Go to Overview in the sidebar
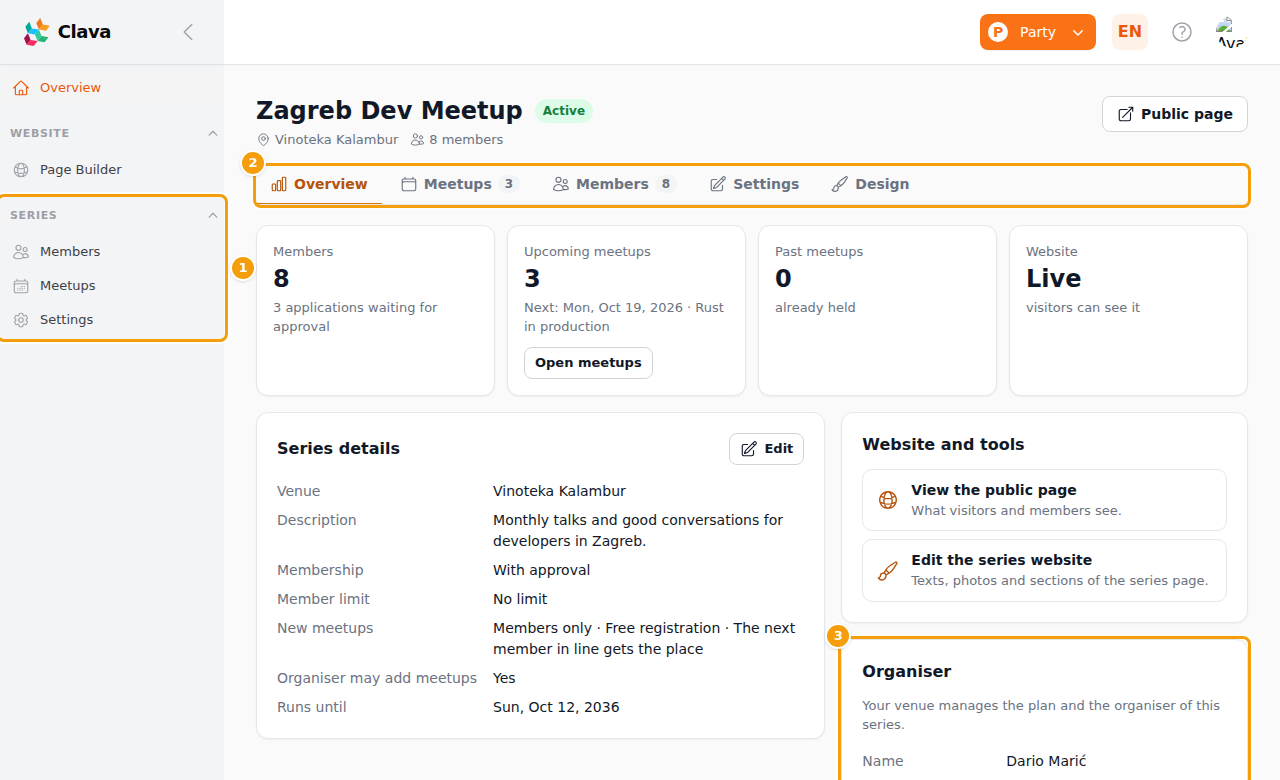This screenshot has width=1280, height=780. (x=112, y=88)
